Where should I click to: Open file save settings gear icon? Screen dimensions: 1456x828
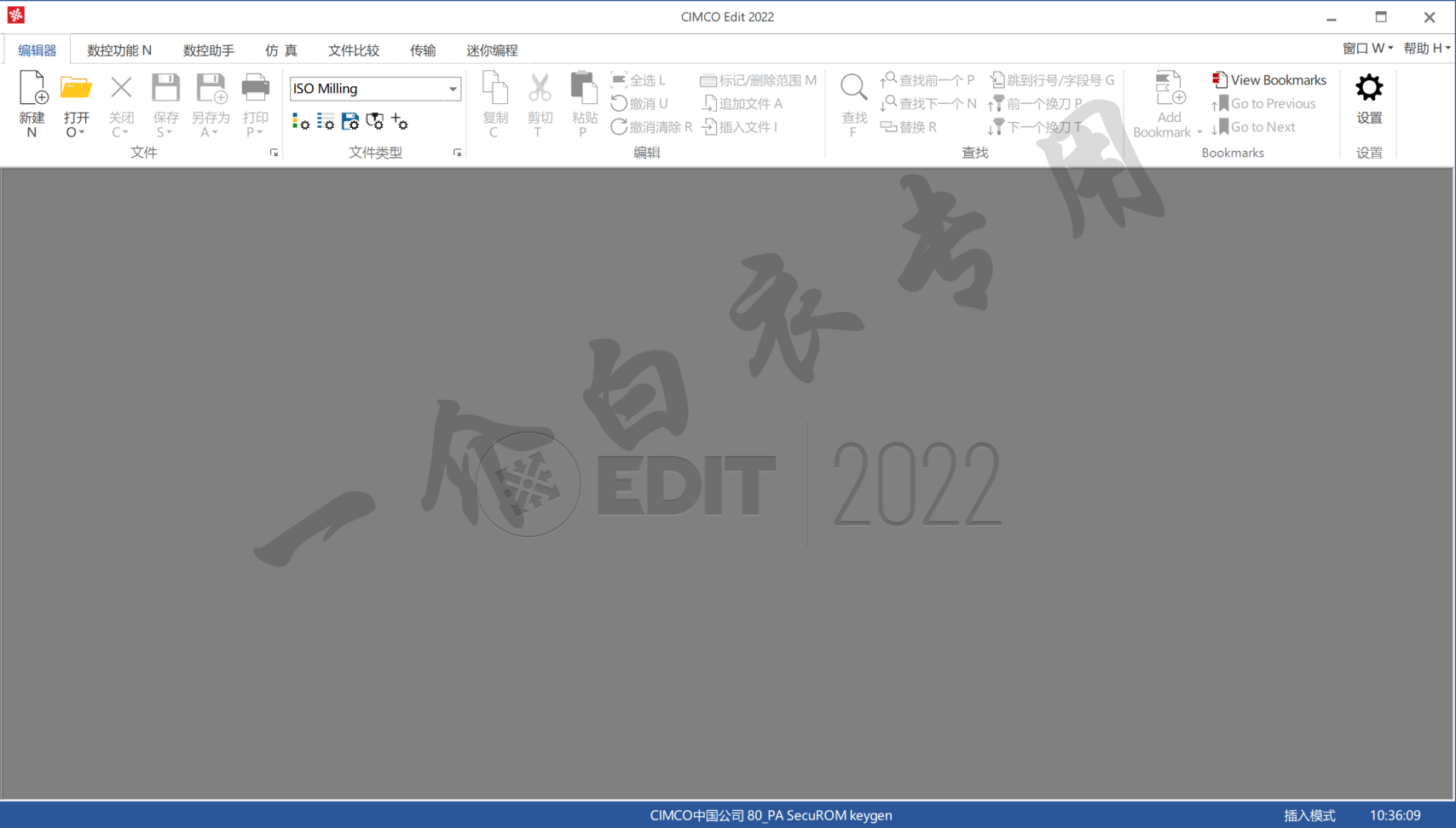tap(350, 122)
